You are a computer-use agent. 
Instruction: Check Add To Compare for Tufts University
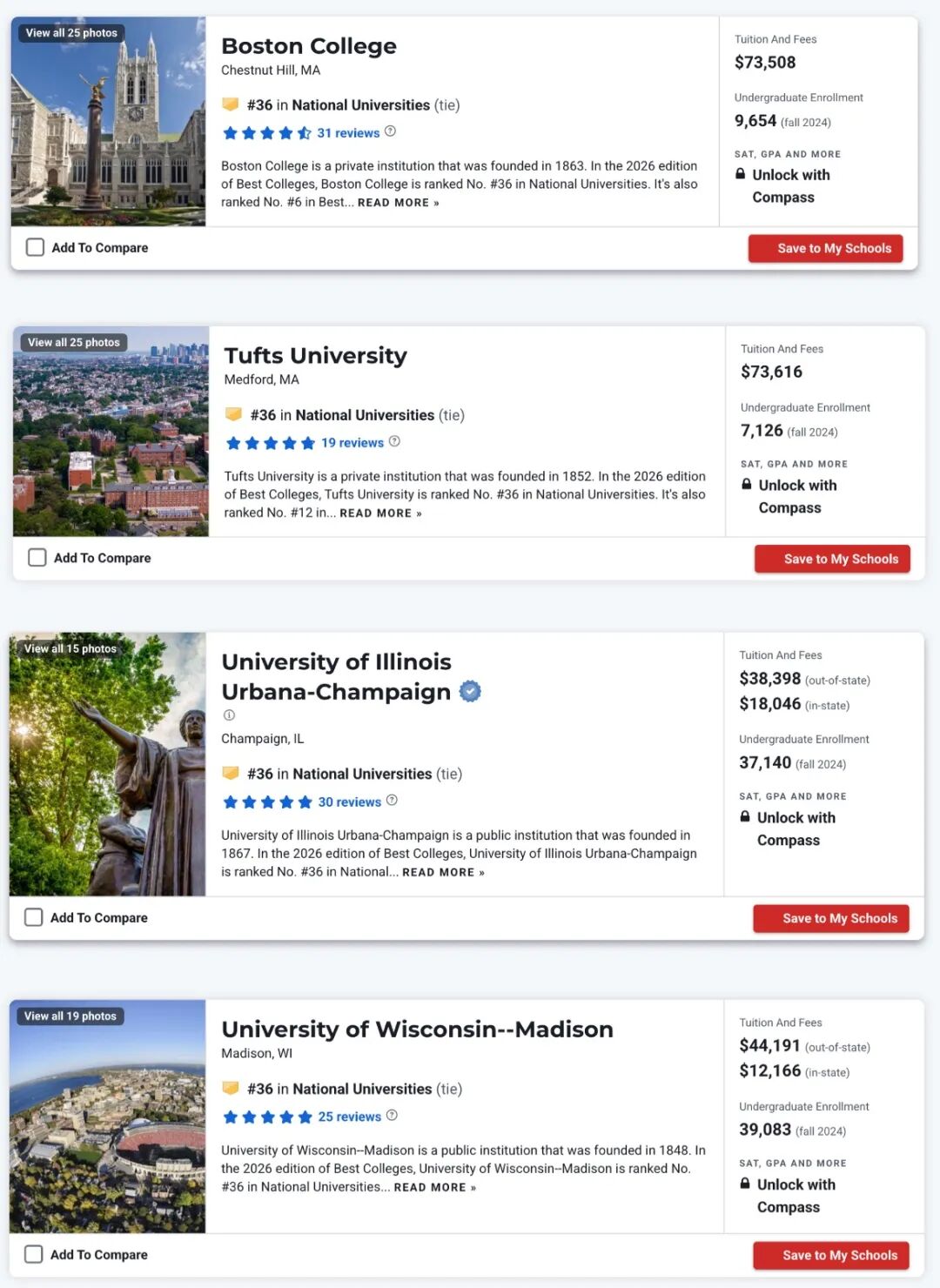37,557
